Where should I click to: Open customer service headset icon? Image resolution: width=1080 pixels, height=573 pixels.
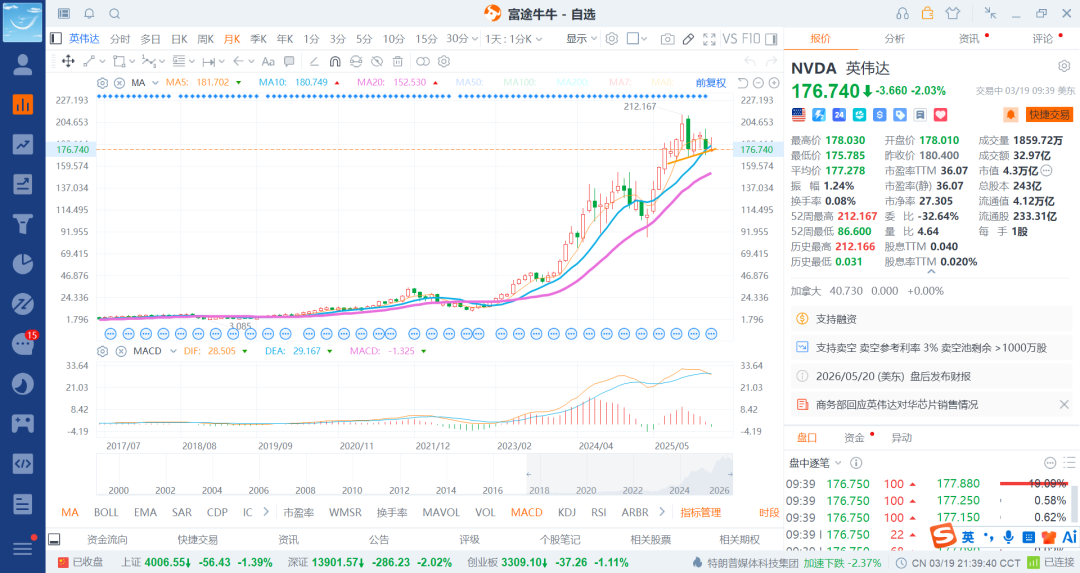(902, 14)
